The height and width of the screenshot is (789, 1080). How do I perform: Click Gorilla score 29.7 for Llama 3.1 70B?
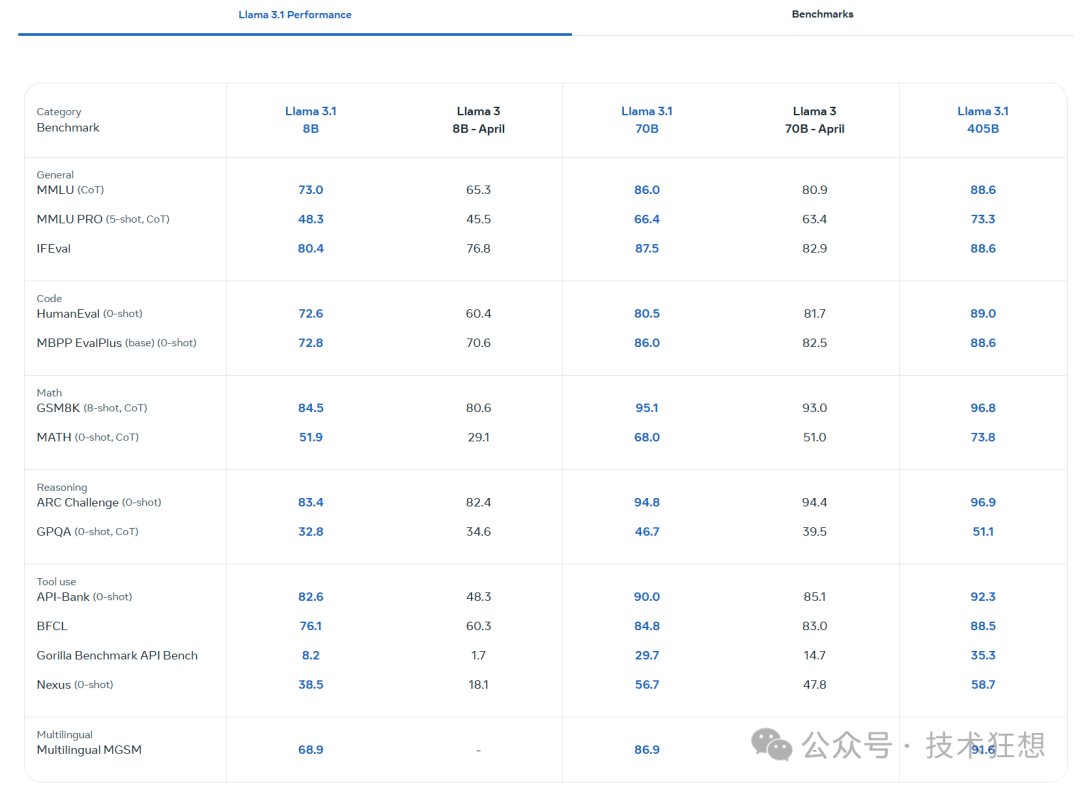pos(647,655)
